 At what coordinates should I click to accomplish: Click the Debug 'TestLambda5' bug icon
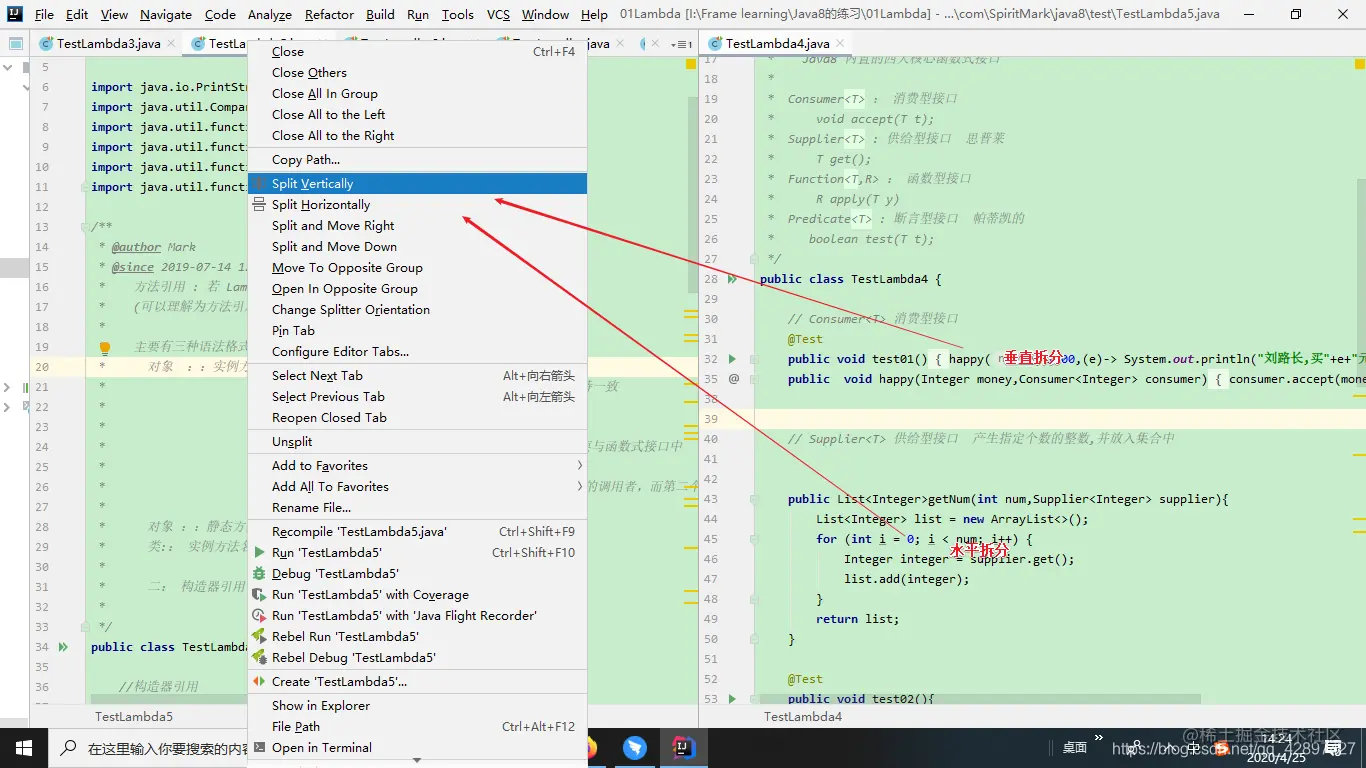[x=260, y=574]
